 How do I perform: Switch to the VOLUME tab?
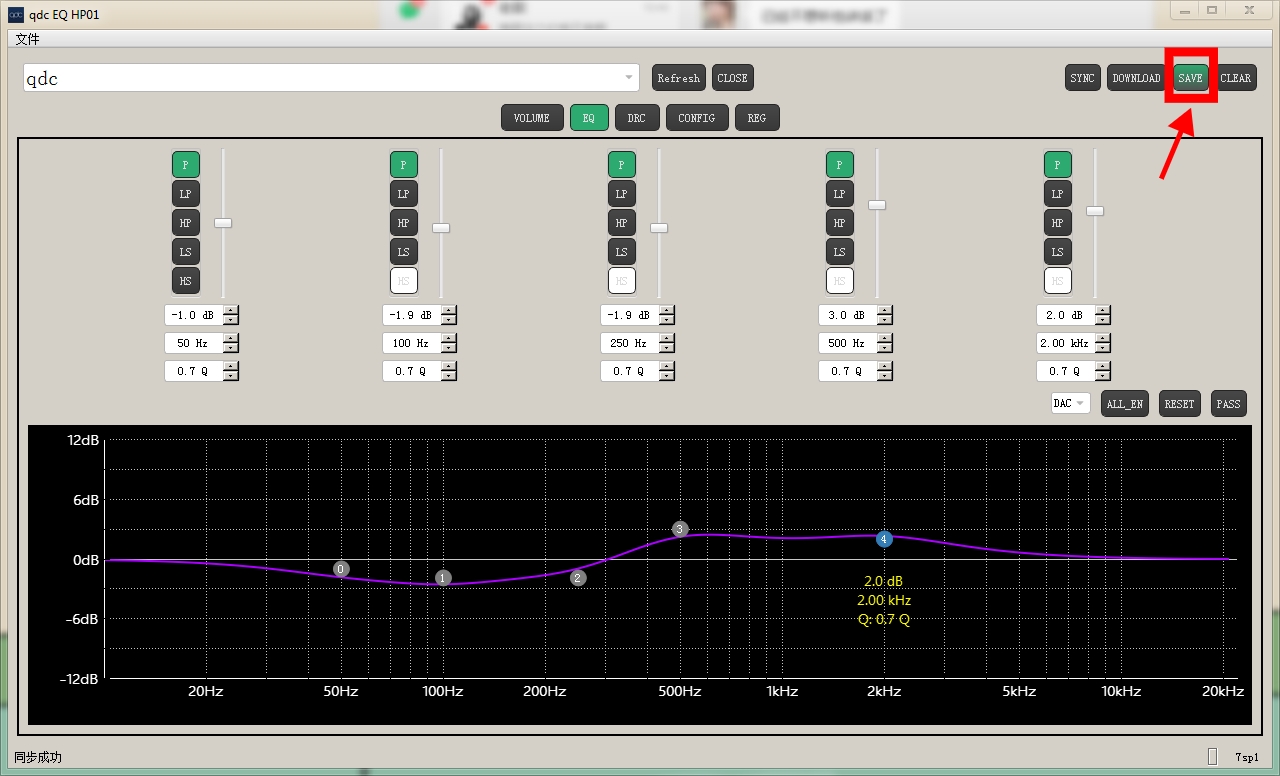(x=531, y=118)
